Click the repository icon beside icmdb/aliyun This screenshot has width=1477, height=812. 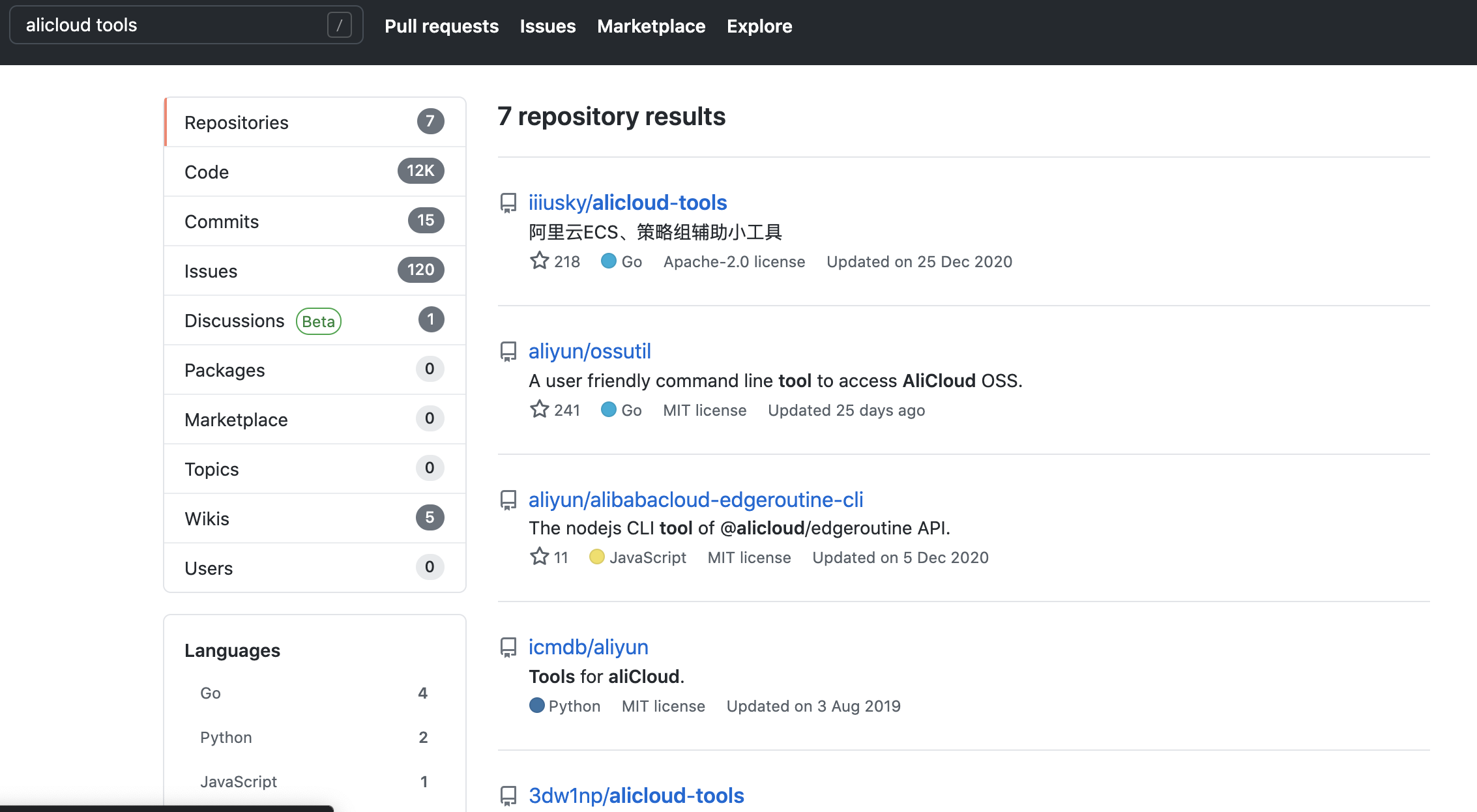[508, 647]
